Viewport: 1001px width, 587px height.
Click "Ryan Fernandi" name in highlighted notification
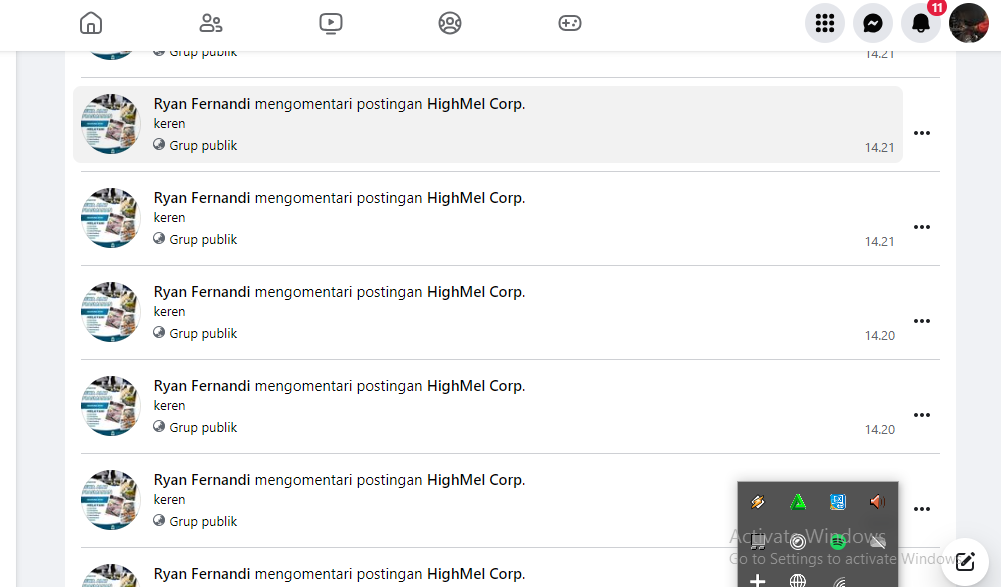pos(202,104)
